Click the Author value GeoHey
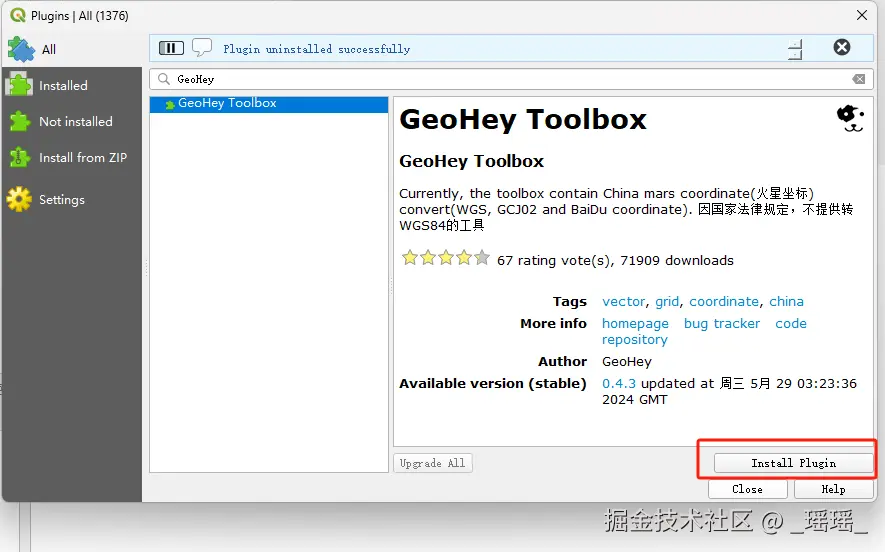This screenshot has height=552, width=885. coord(626,361)
